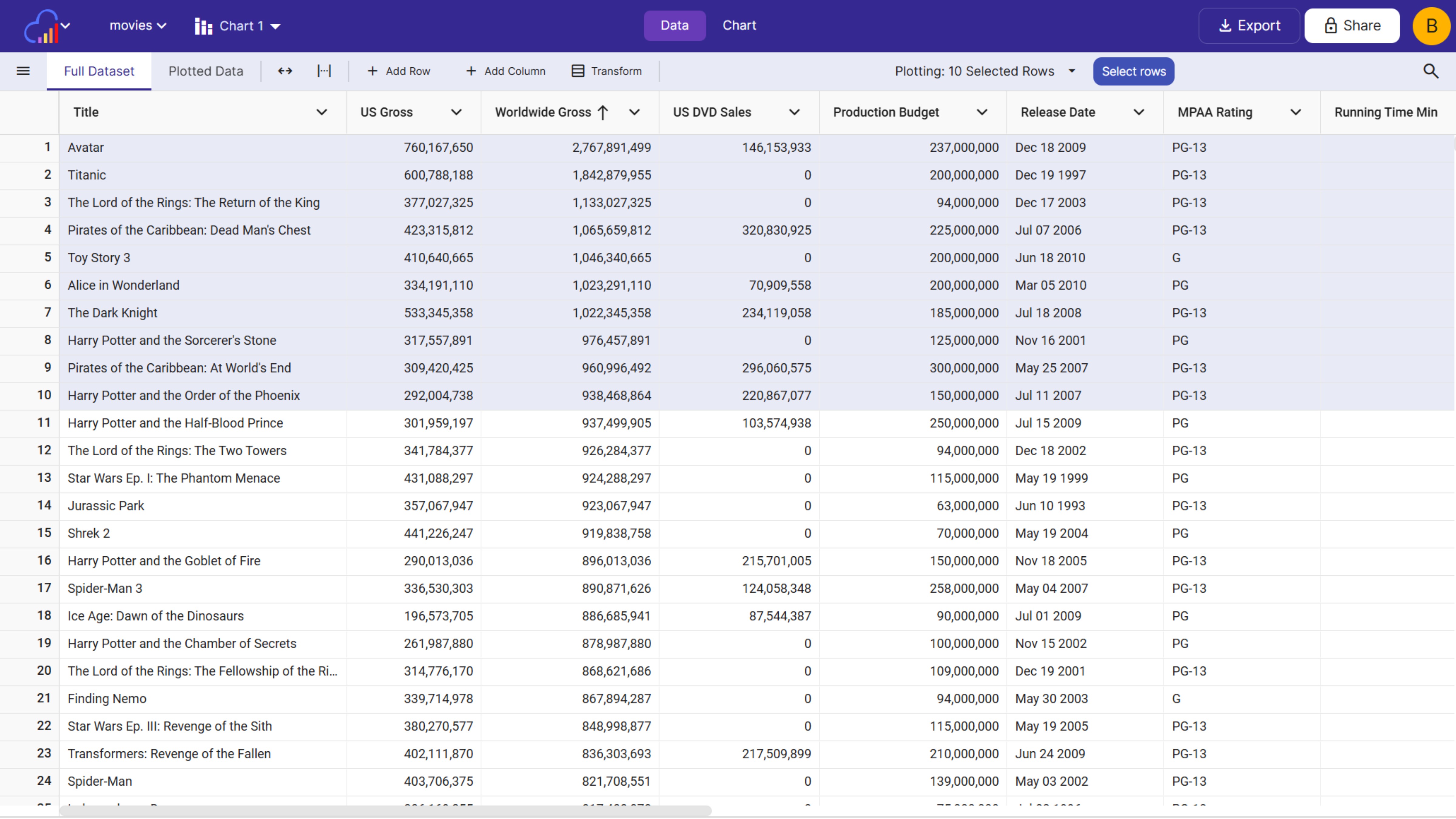Click the Titanic title cell
This screenshot has height=819, width=1456.
[202, 175]
